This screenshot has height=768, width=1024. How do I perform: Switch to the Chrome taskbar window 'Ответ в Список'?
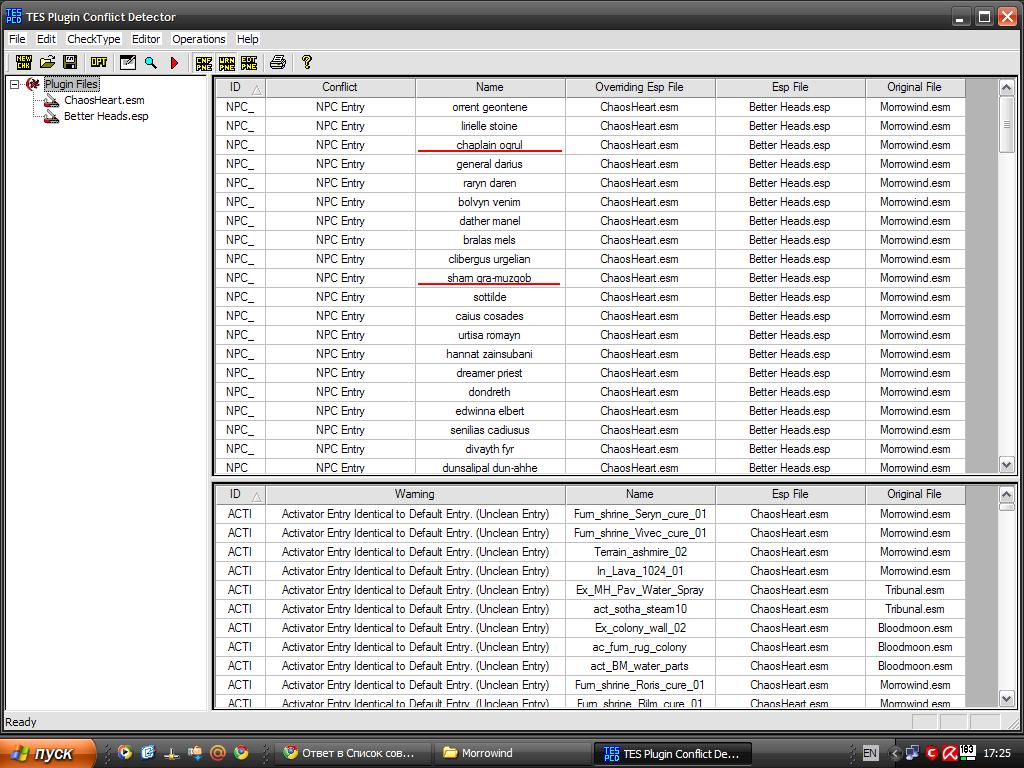coord(353,753)
